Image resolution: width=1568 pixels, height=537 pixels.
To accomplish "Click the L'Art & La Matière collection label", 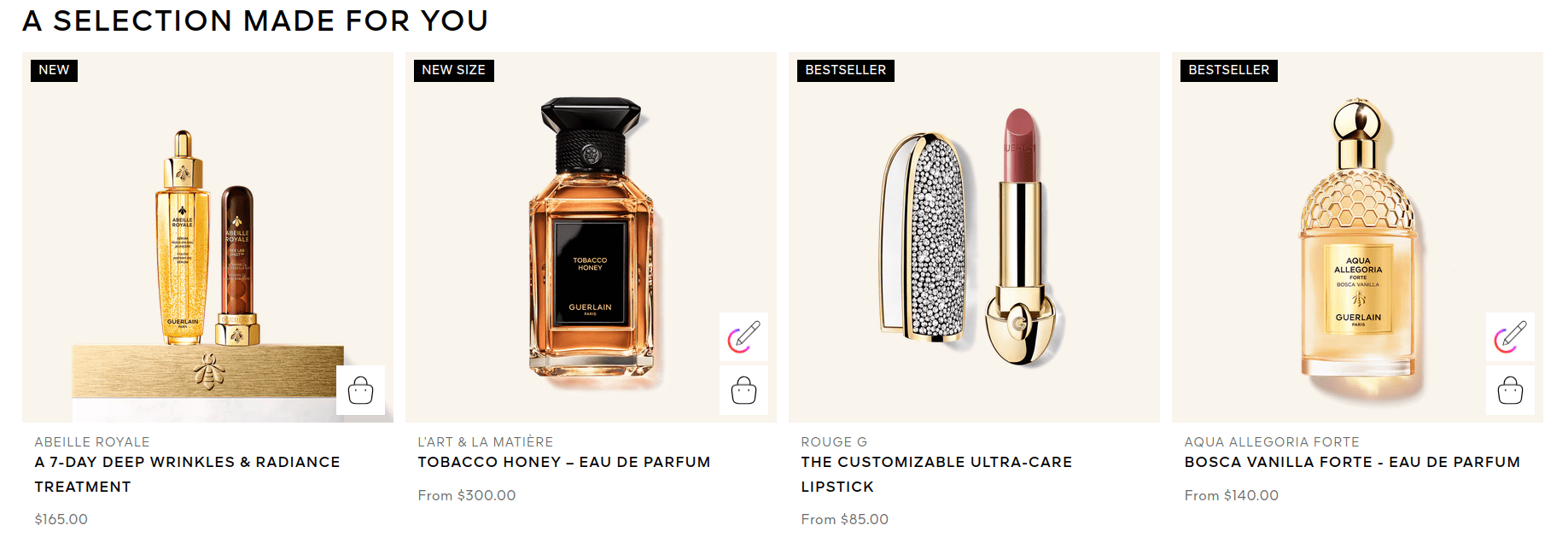I will pos(486,441).
